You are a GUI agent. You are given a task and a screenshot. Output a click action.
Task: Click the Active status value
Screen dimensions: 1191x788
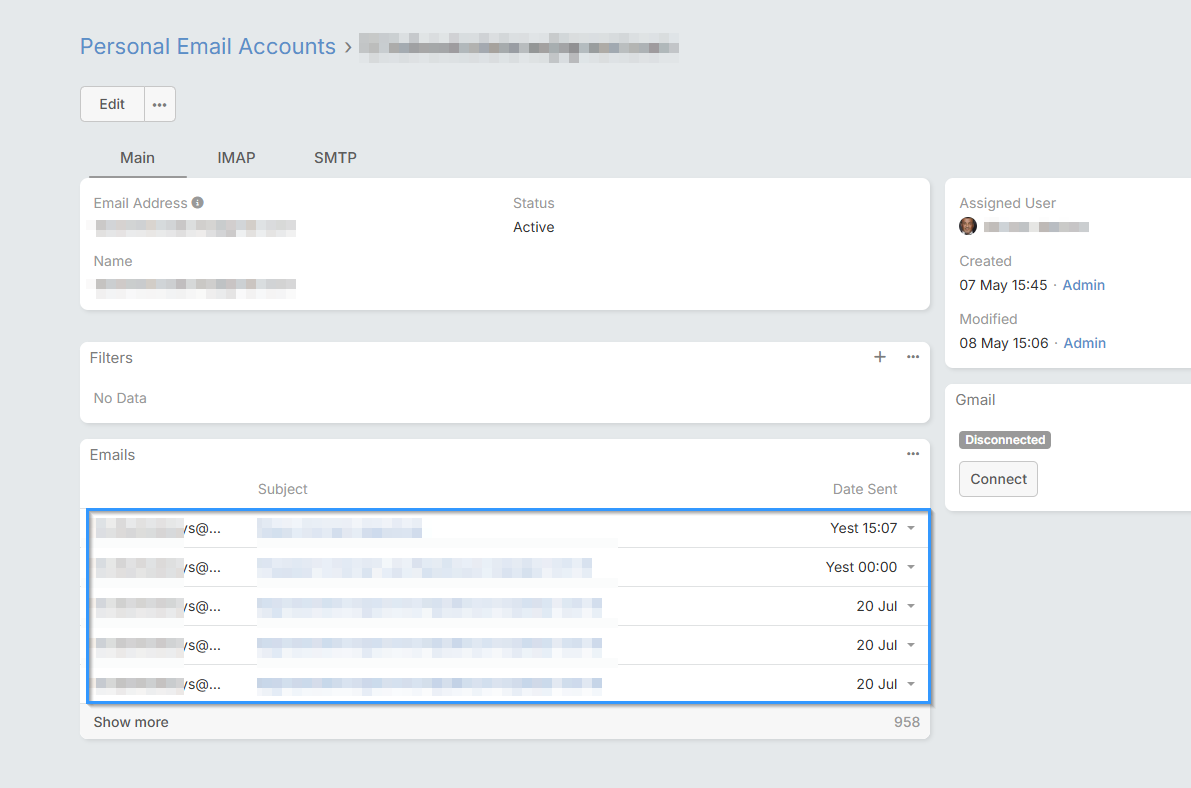533,227
